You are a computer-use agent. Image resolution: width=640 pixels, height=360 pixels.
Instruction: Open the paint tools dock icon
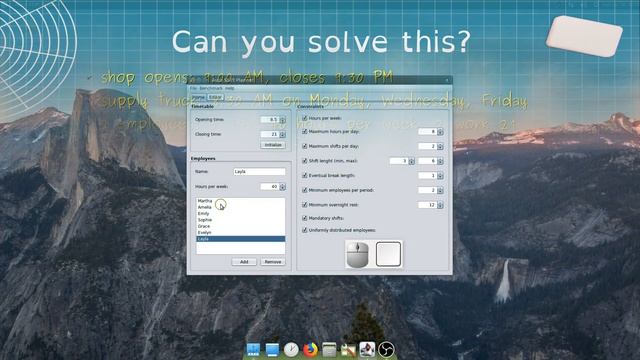(x=348, y=350)
